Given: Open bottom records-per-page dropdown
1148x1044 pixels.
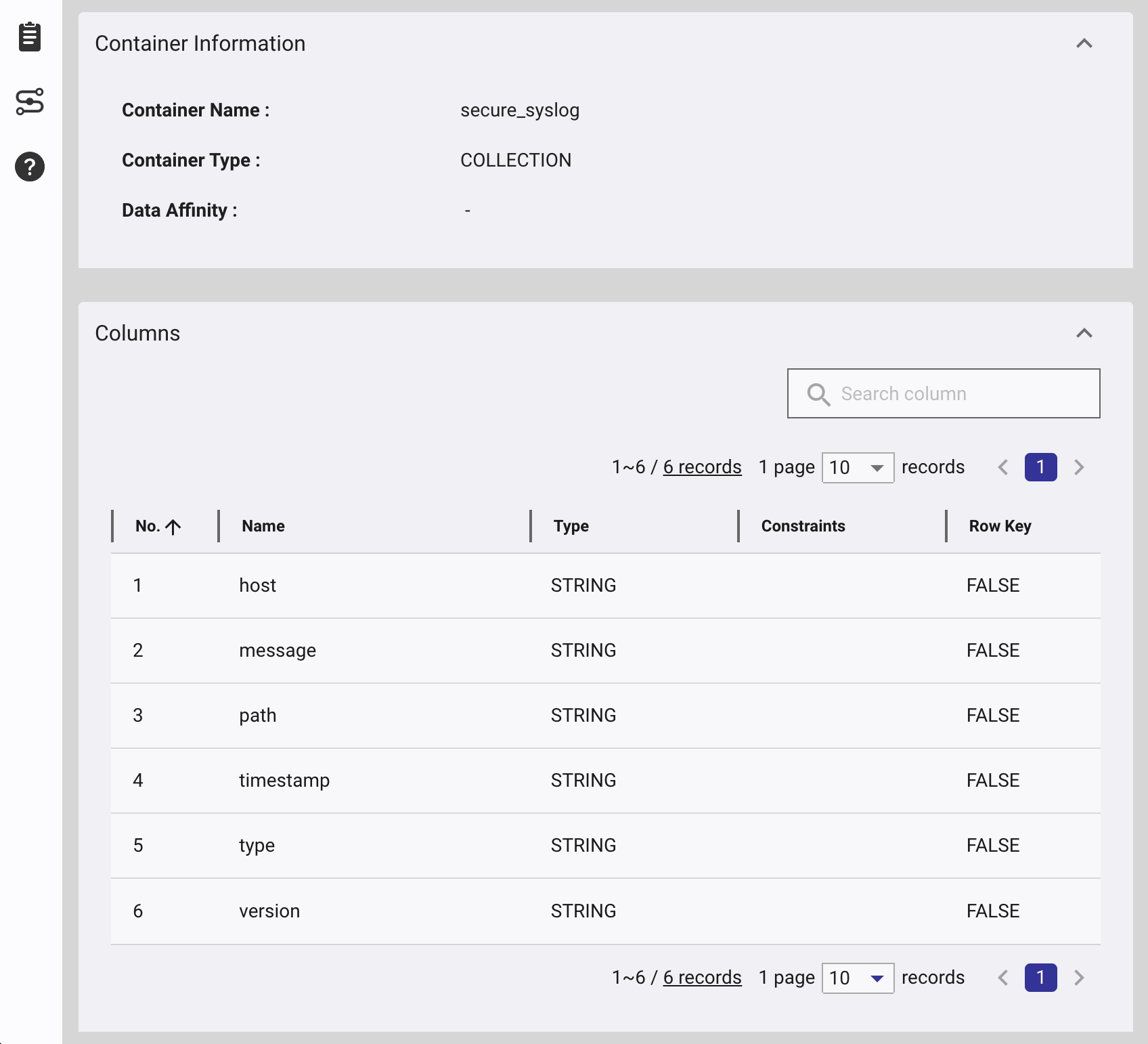Looking at the screenshot, I should [x=858, y=978].
